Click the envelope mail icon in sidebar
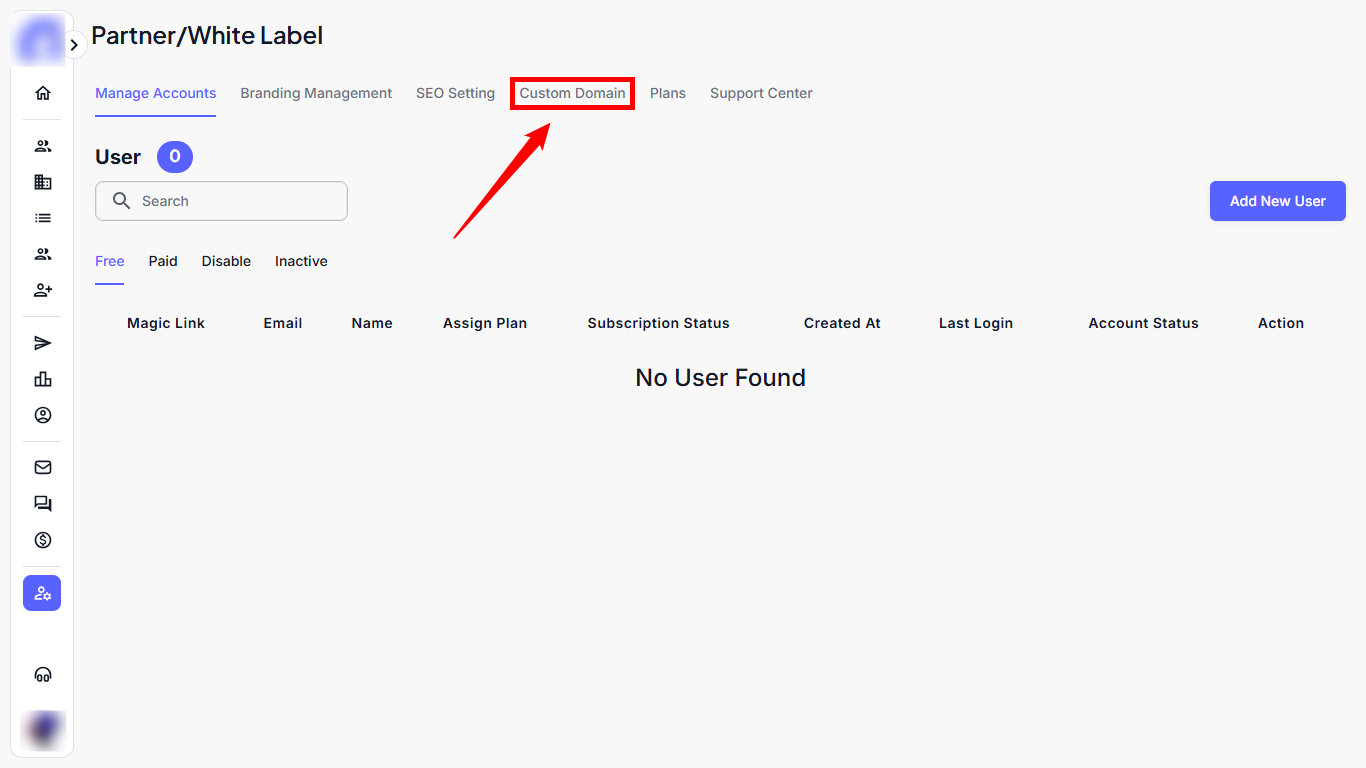The height and width of the screenshot is (768, 1366). point(42,467)
